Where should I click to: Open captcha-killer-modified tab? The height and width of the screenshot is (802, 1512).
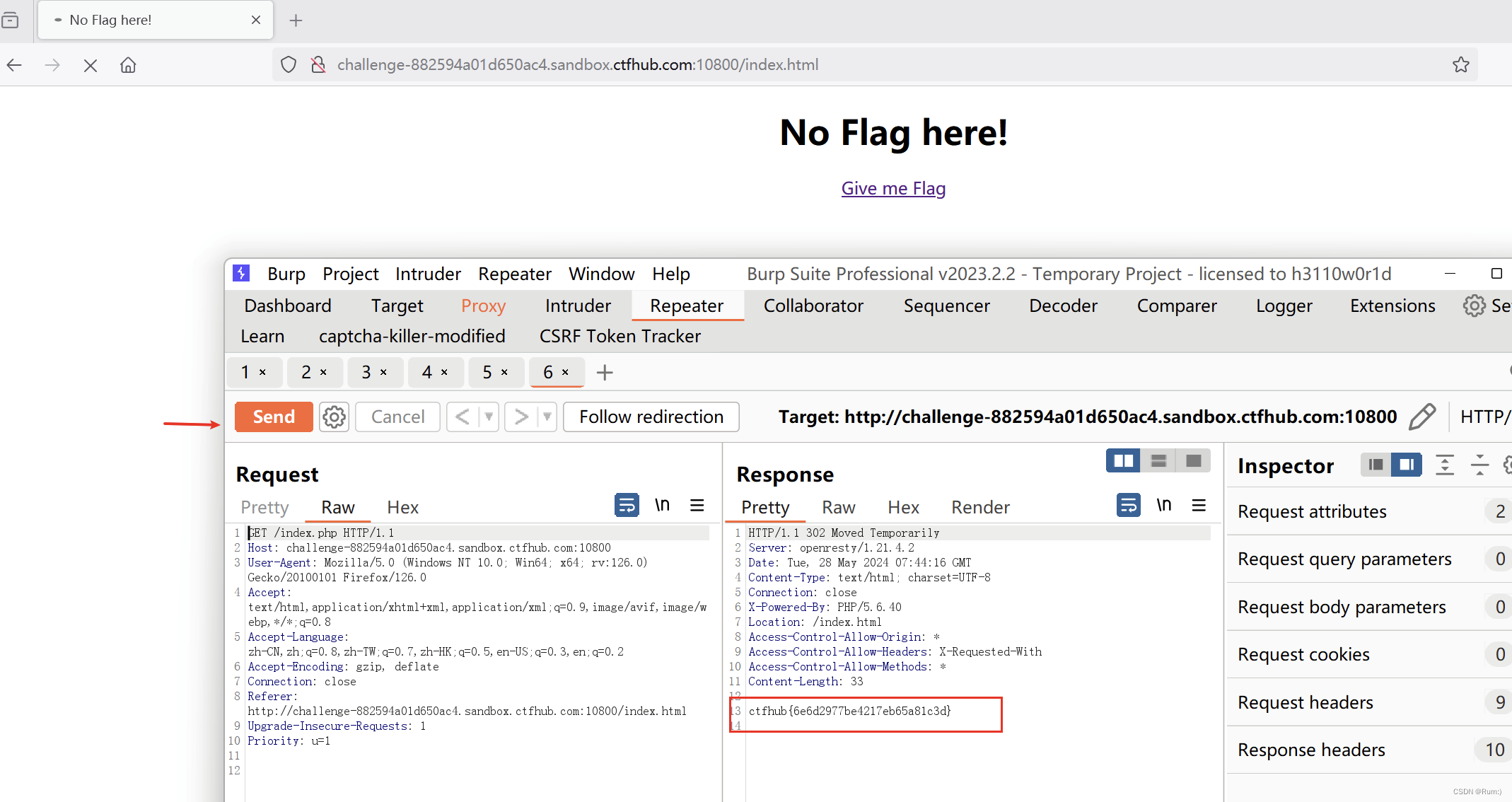[x=412, y=336]
